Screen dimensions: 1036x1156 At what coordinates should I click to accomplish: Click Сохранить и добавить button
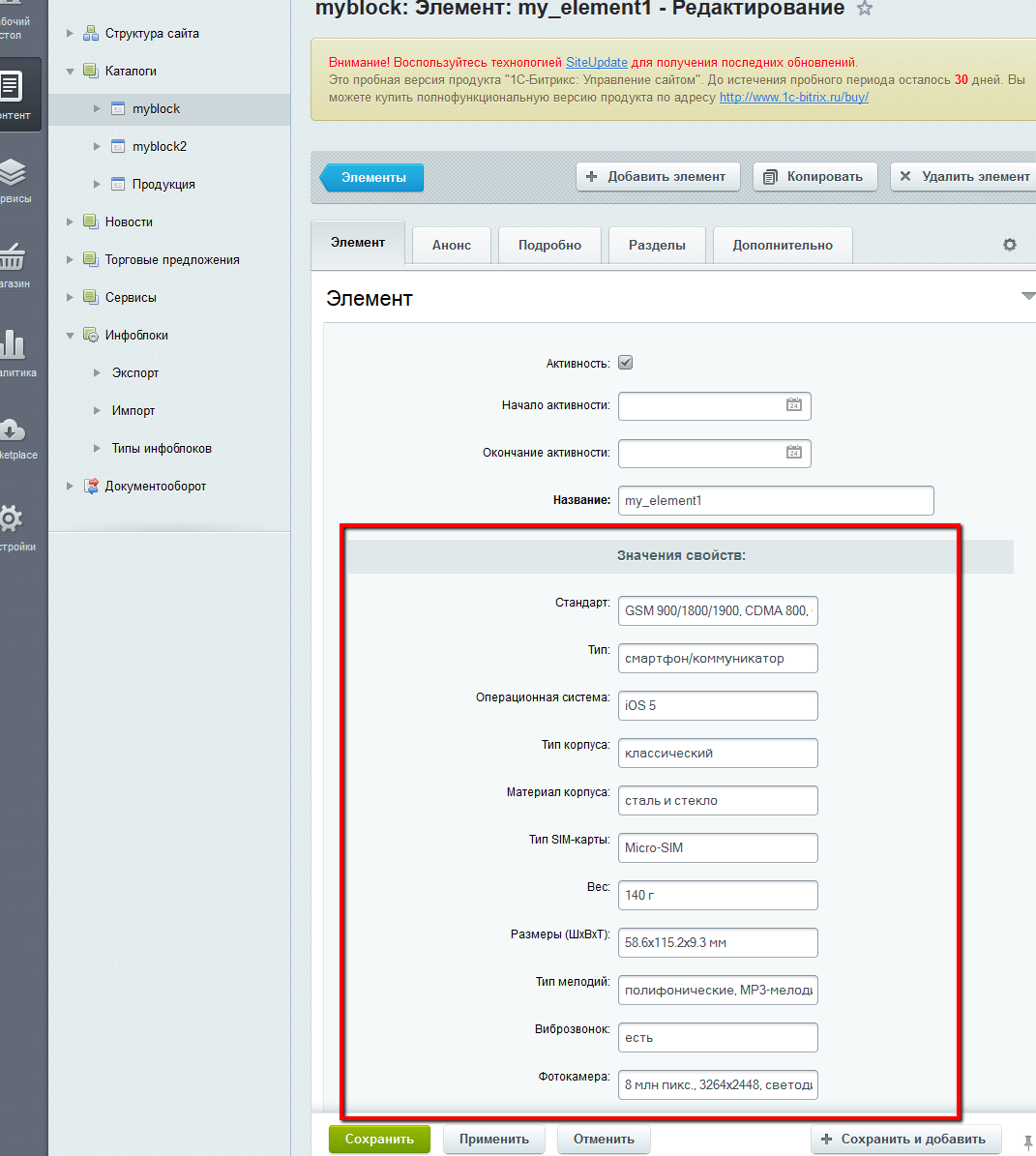click(905, 1139)
